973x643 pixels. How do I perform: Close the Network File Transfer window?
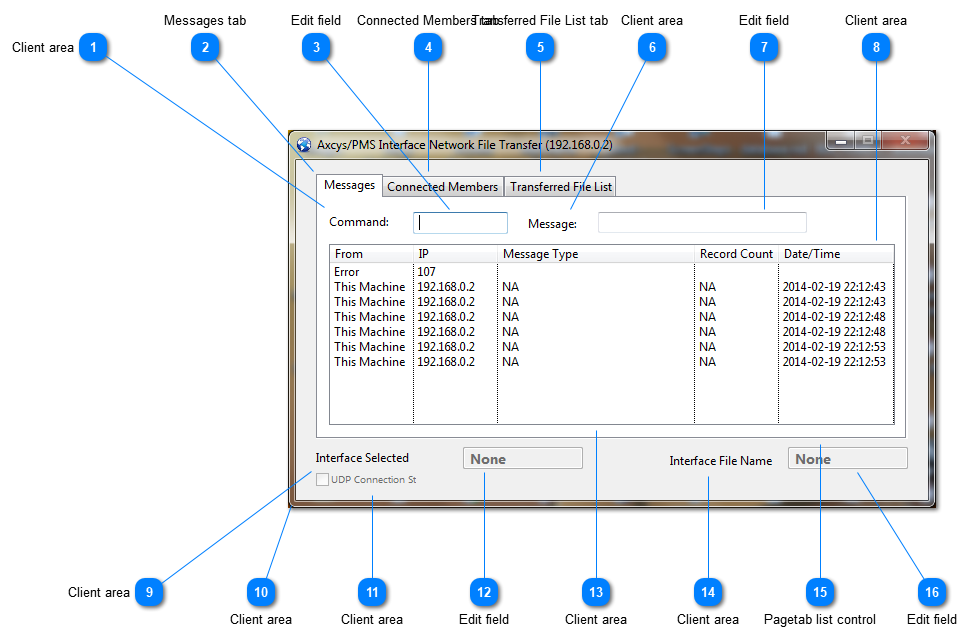click(x=905, y=142)
